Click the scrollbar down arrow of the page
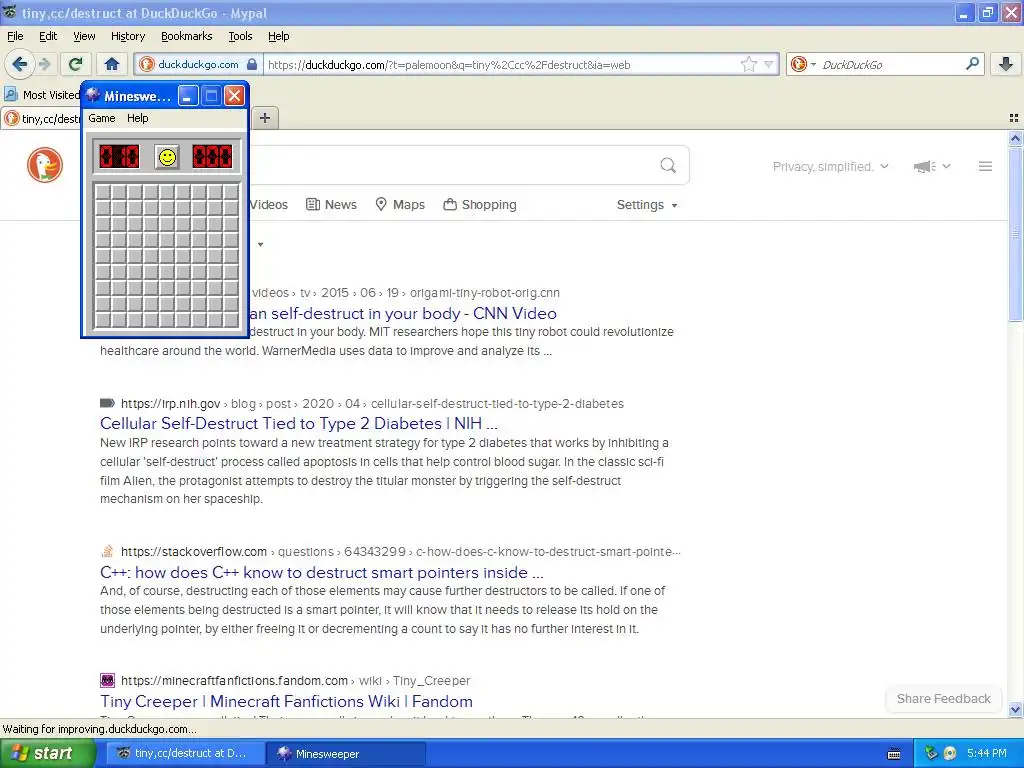Viewport: 1024px width, 768px height. point(1015,709)
